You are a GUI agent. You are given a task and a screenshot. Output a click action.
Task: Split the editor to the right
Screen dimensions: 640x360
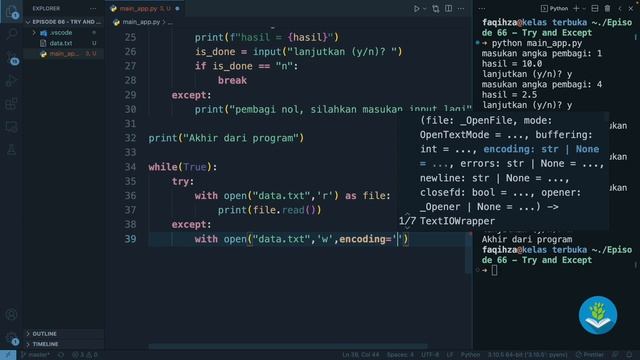tap(449, 9)
